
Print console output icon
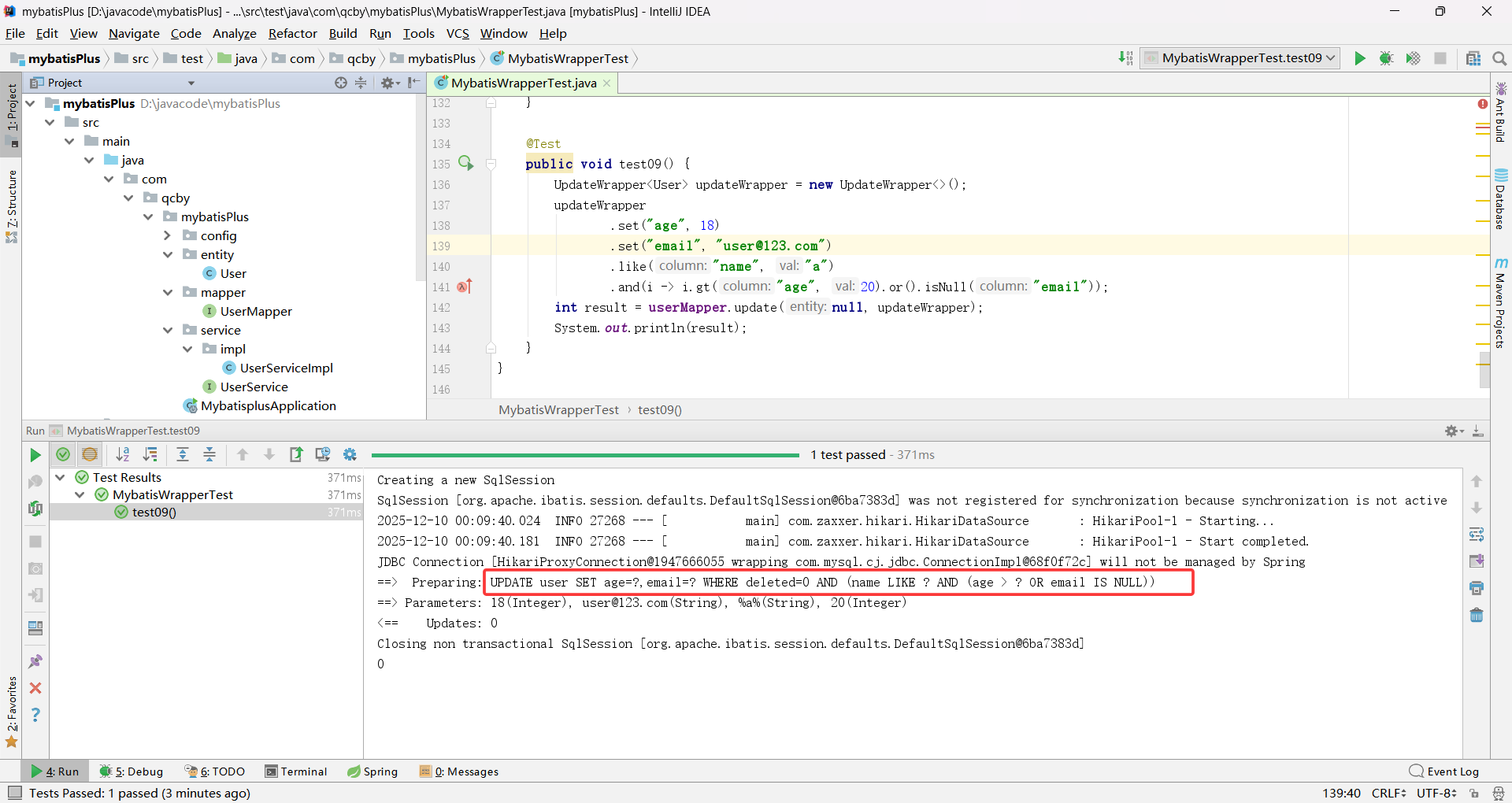(1477, 588)
